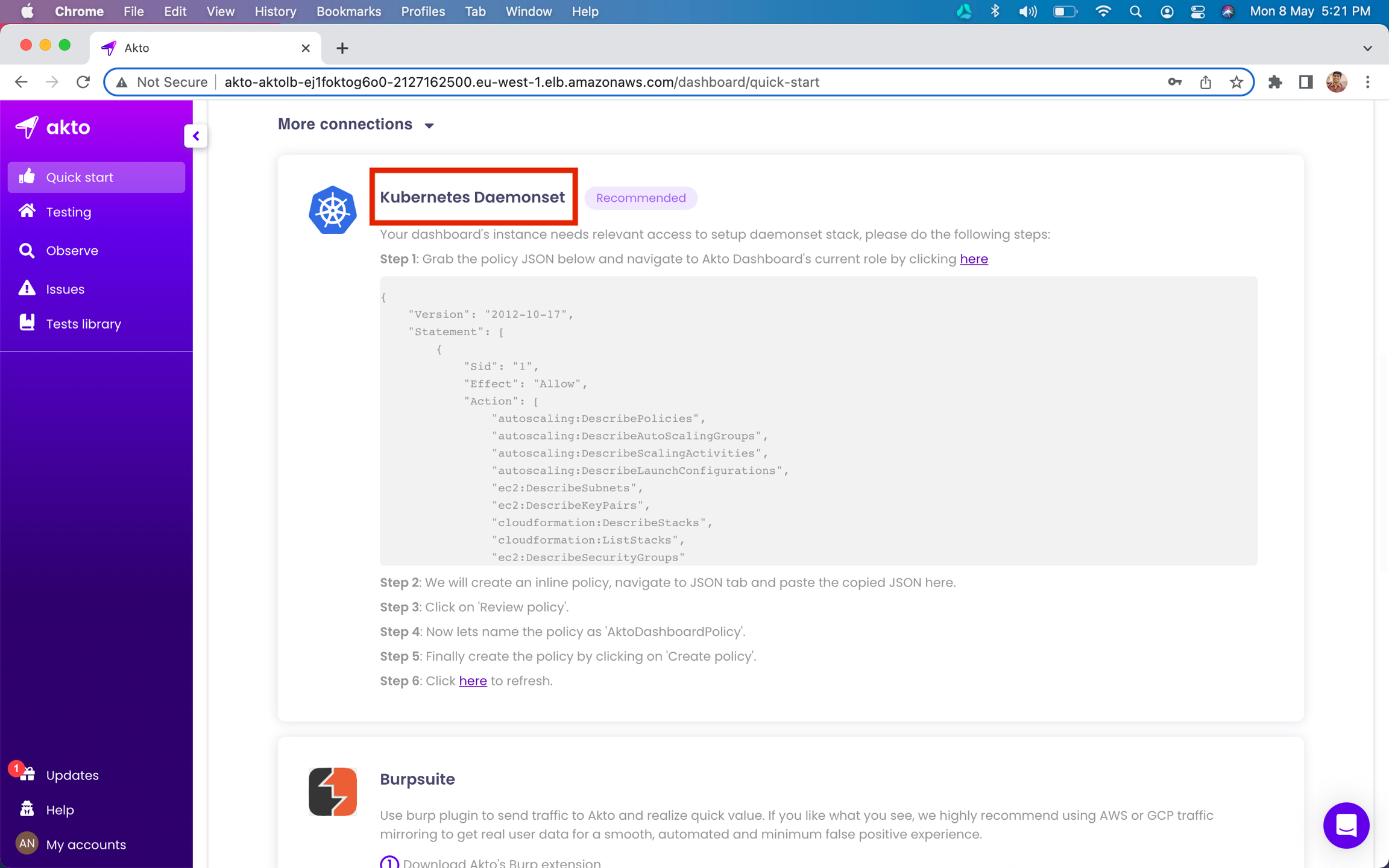This screenshot has height=868, width=1389.
Task: Toggle the Chrome side panel
Action: click(1305, 82)
